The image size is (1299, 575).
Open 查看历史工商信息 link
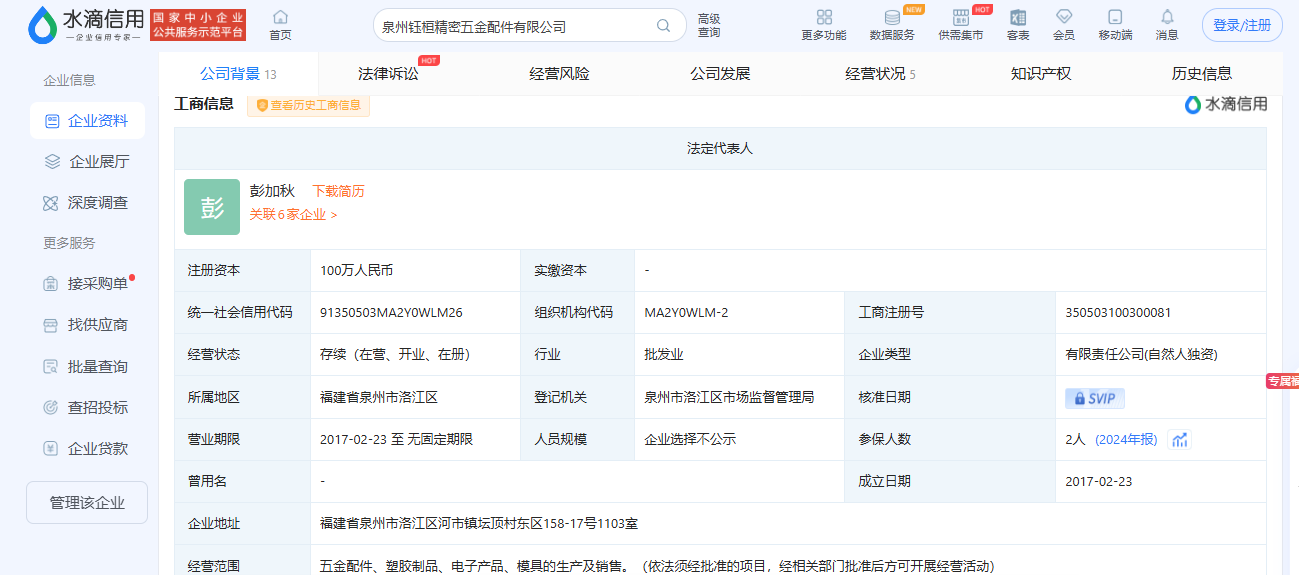coord(309,105)
